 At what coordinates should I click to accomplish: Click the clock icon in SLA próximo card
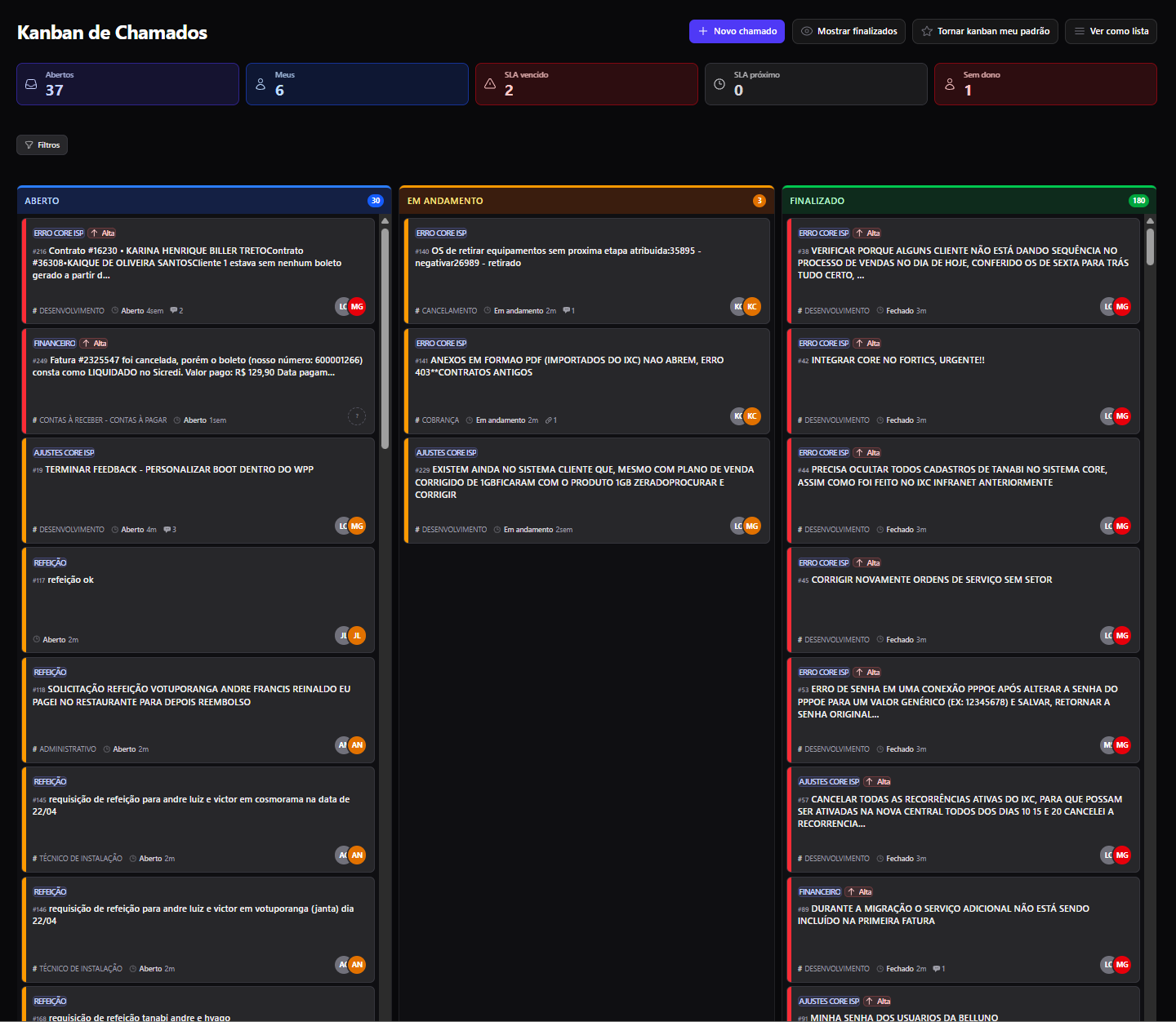pyautogui.click(x=719, y=84)
